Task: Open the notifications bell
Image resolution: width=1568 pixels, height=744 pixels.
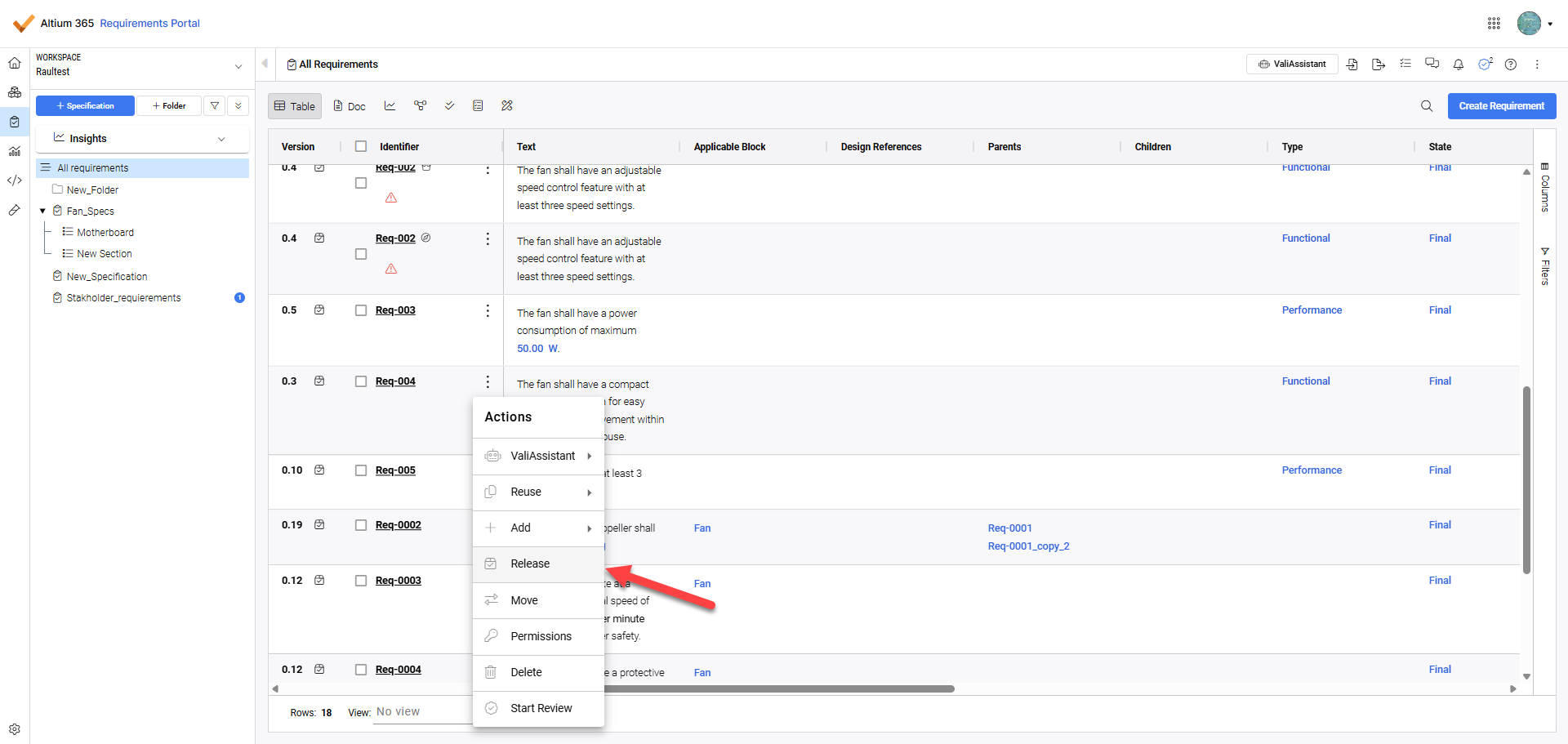Action: tap(1458, 65)
